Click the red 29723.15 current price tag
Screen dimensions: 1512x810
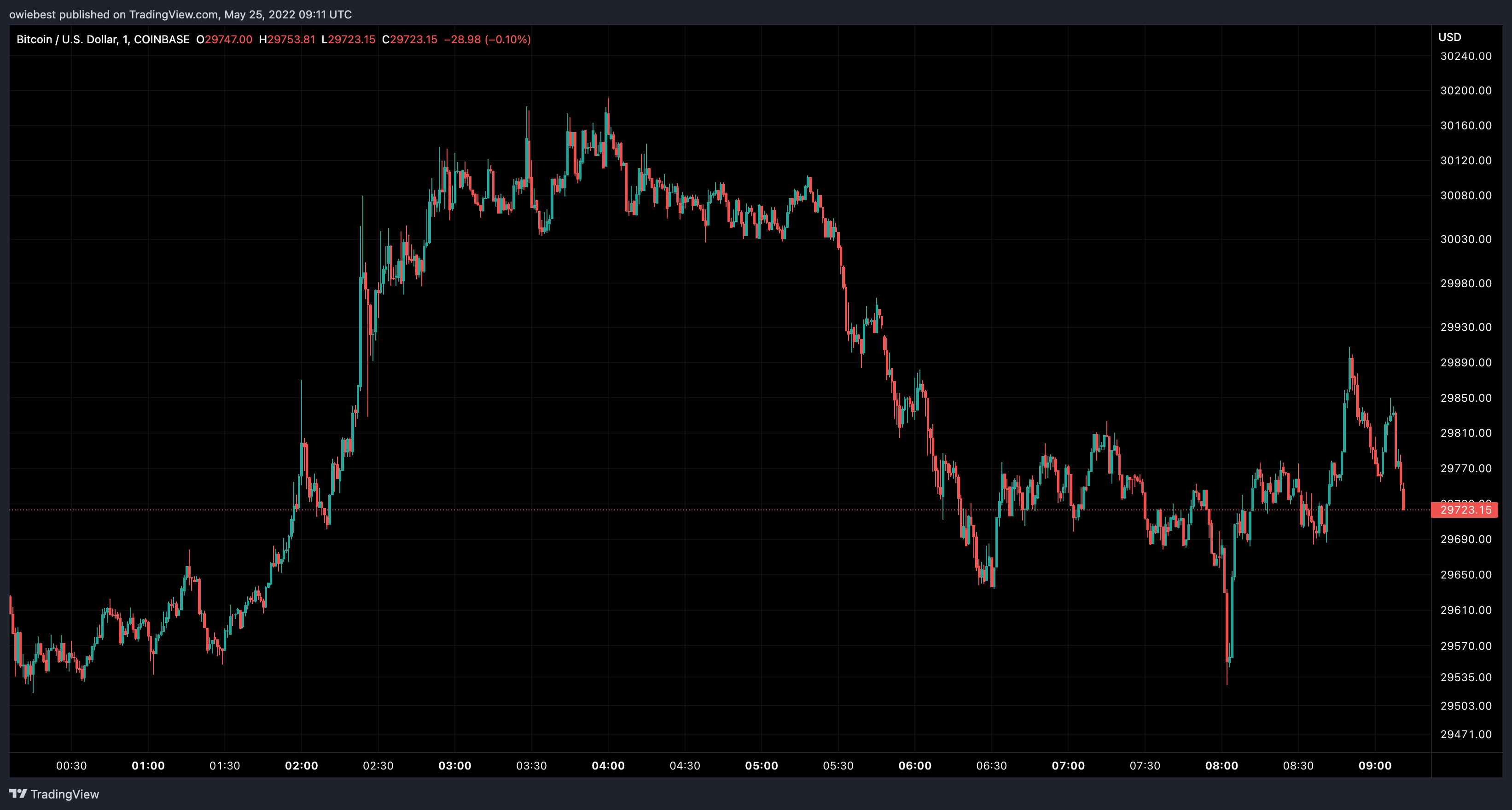coord(1465,509)
